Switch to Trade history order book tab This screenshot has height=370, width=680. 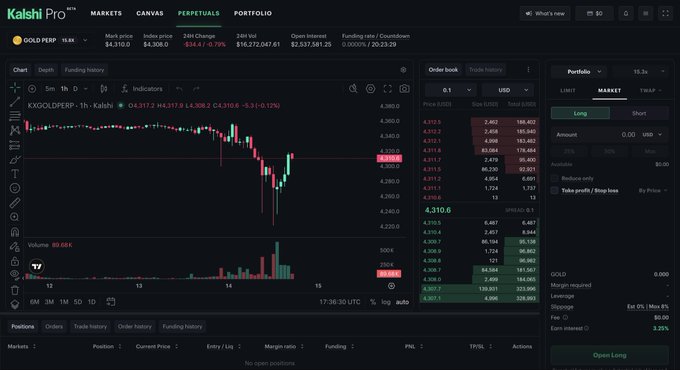[x=485, y=70]
